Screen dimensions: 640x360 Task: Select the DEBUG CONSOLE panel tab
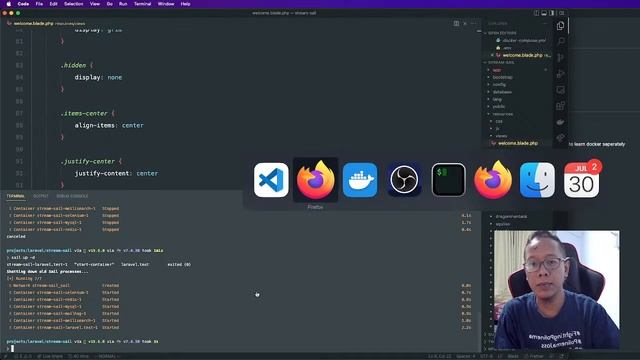(72, 196)
